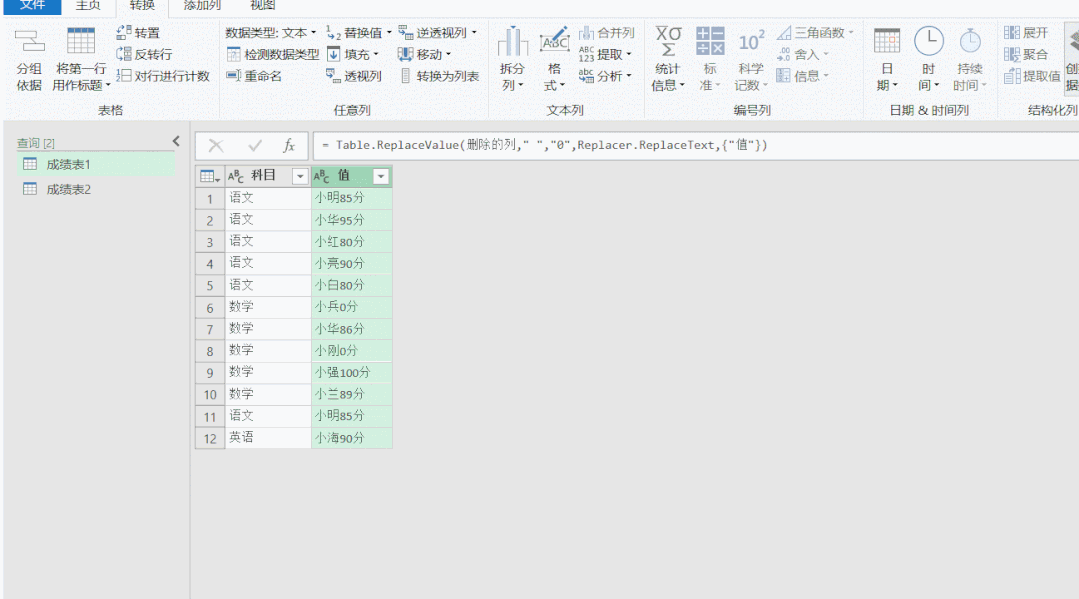Click the 信息 (Information) button
1079x599 pixels.
point(803,76)
